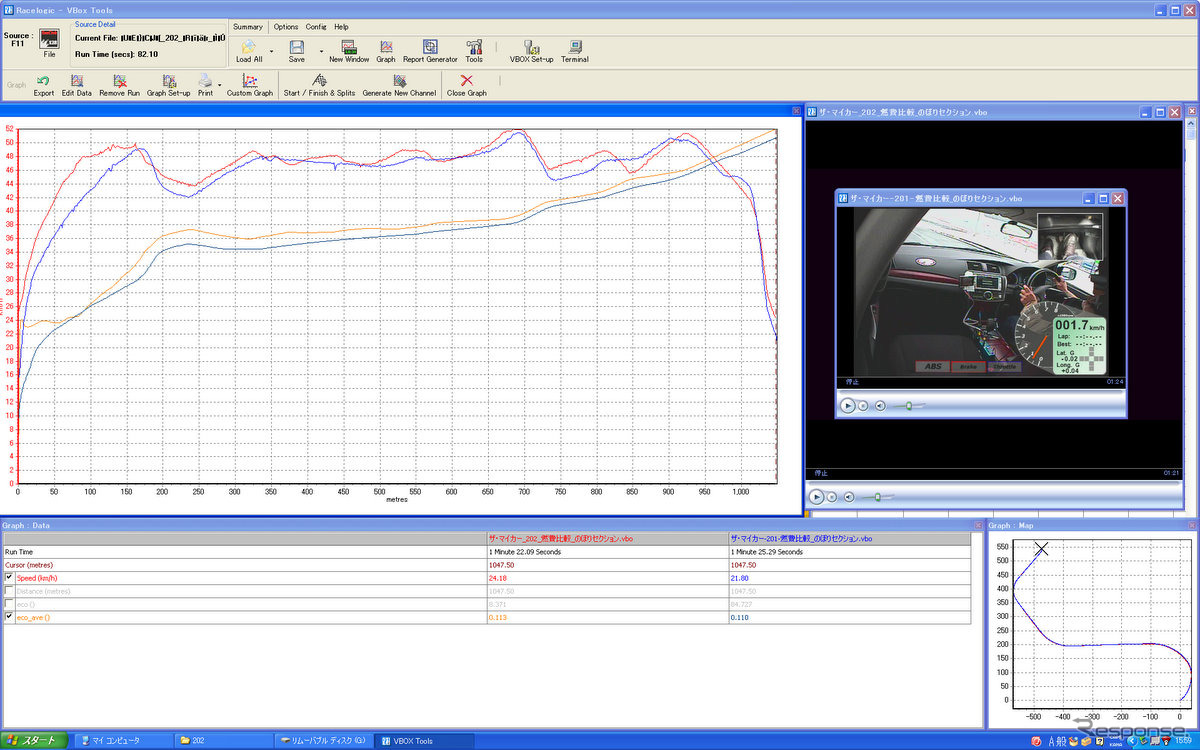Expand the Save dropdown arrow
Viewport: 1200px width, 750px height.
(321, 50)
